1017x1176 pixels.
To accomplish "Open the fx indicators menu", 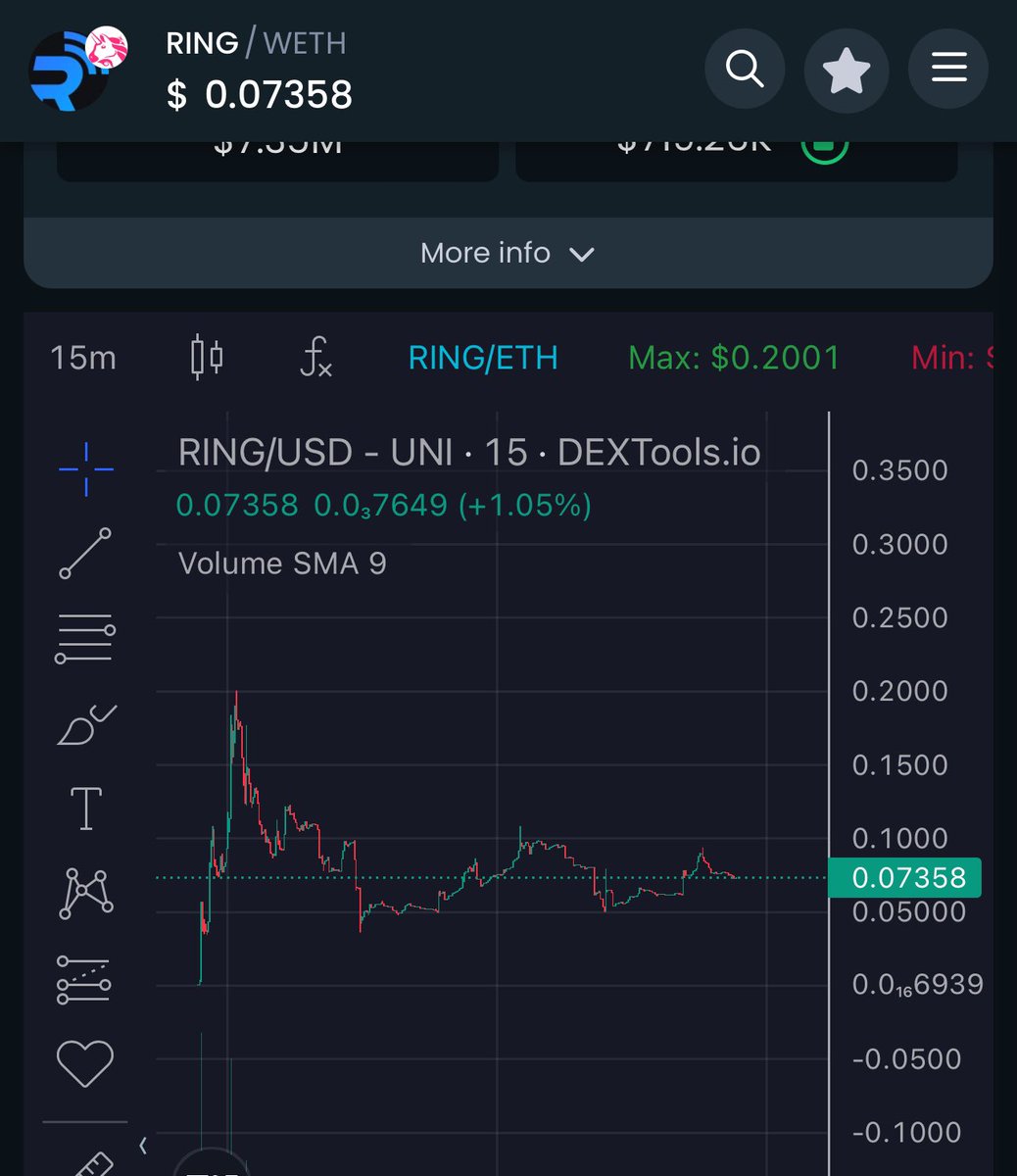I will 315,358.
